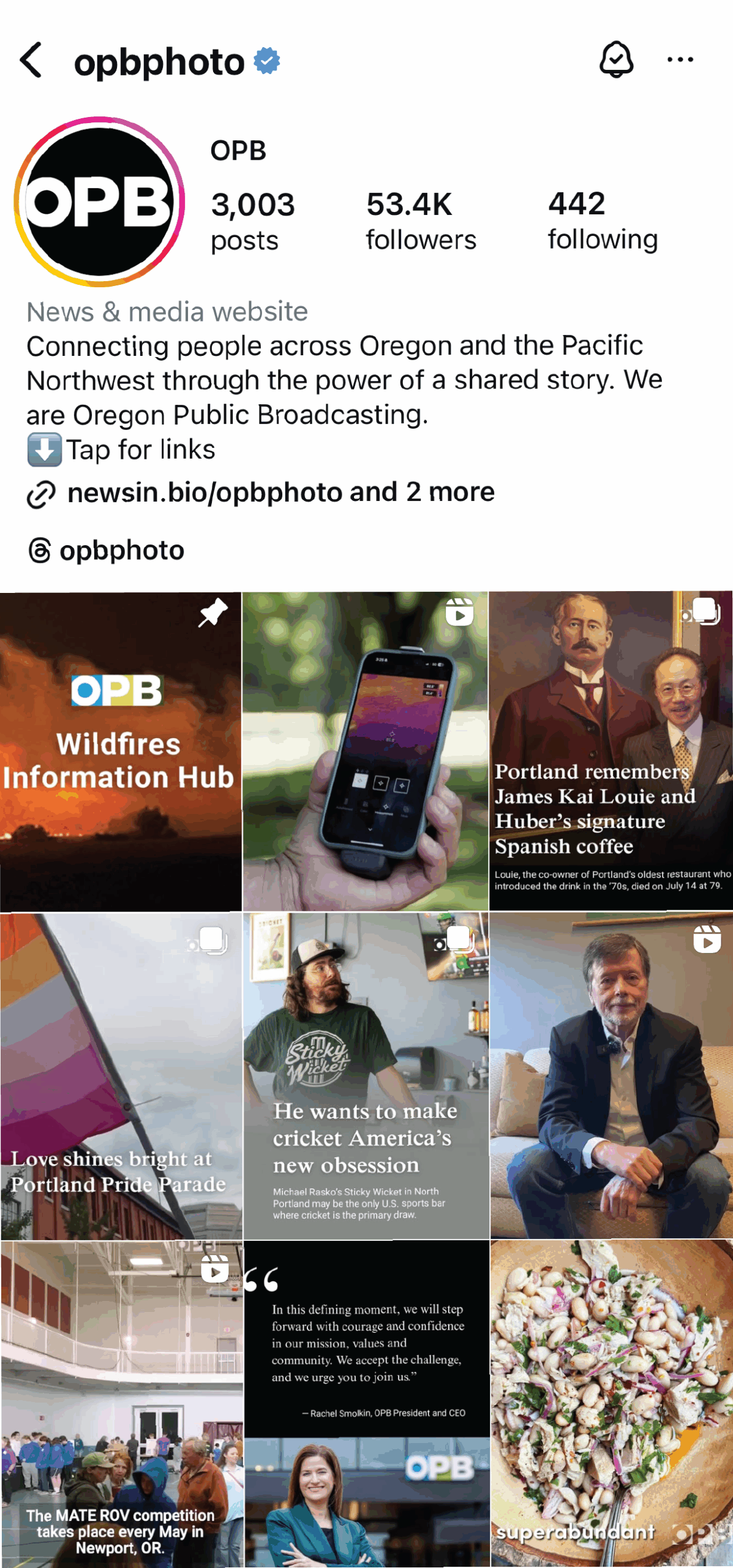Tap the pin icon on Wildfires post
The image size is (733, 1568).
[x=213, y=612]
